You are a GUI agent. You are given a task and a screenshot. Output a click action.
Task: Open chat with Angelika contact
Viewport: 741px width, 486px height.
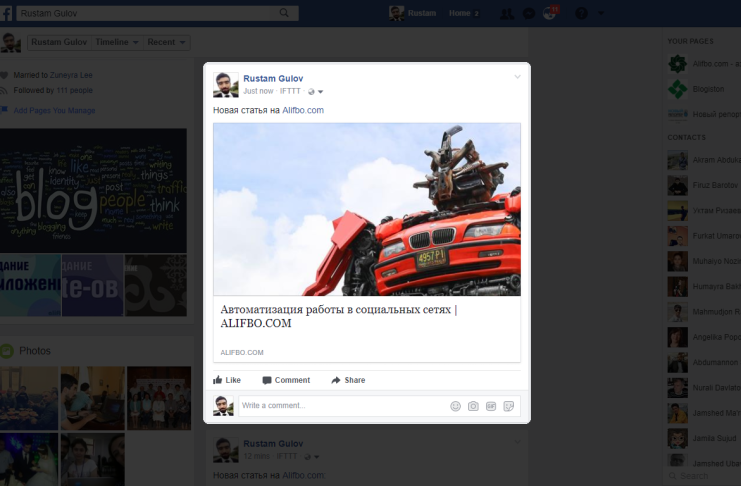[x=704, y=337]
